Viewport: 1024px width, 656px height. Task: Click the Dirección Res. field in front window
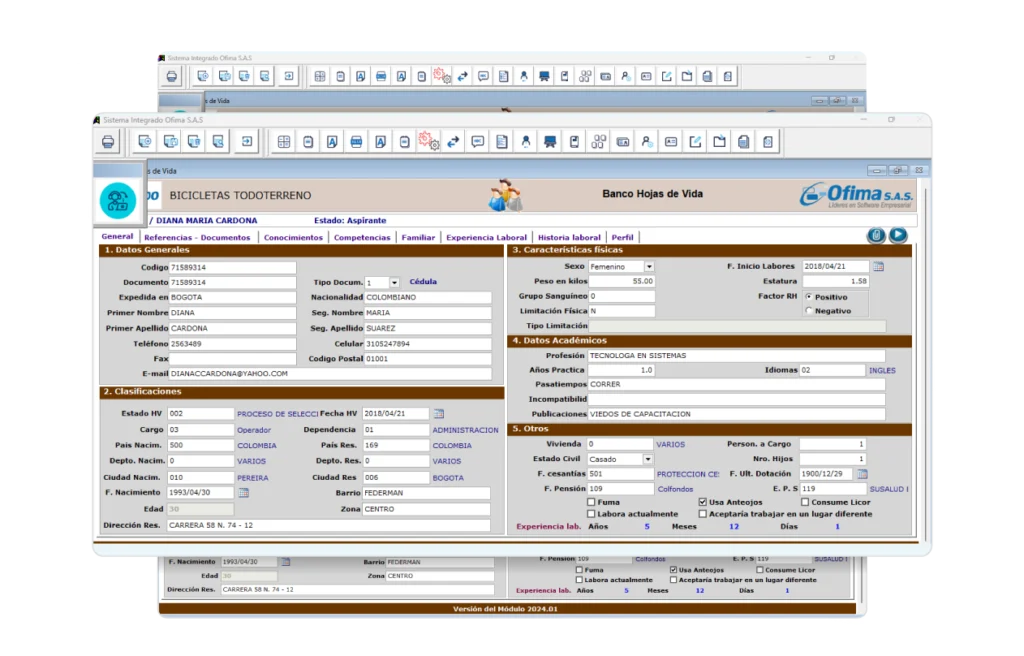coord(329,525)
